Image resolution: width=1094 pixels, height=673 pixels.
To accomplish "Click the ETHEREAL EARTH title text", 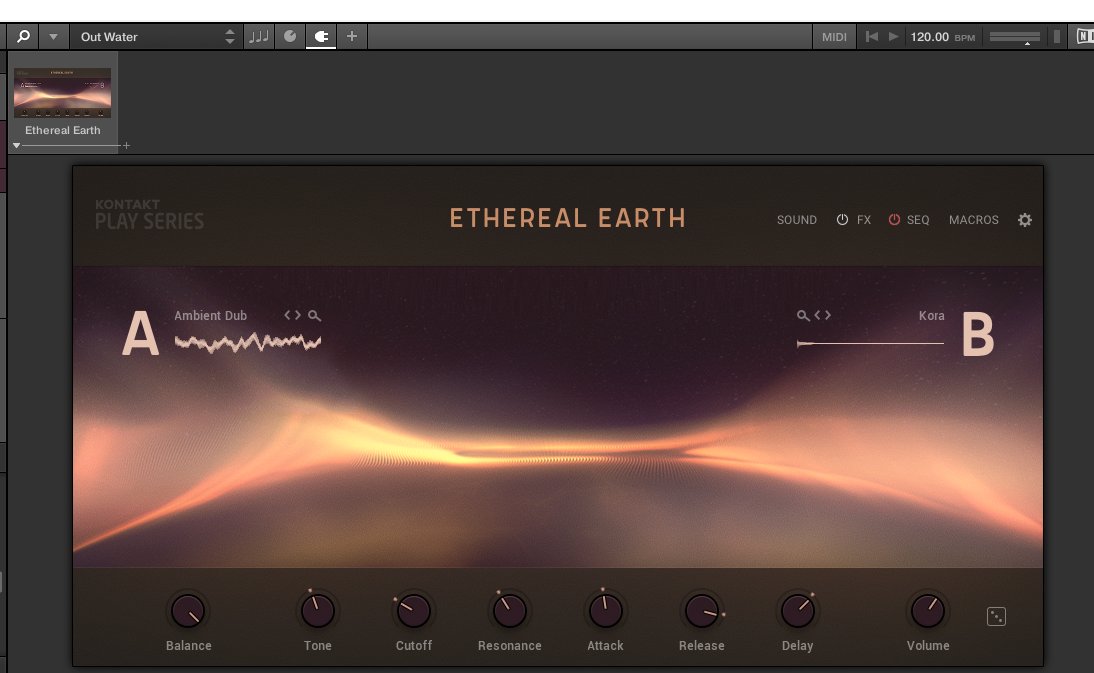I will tap(567, 218).
